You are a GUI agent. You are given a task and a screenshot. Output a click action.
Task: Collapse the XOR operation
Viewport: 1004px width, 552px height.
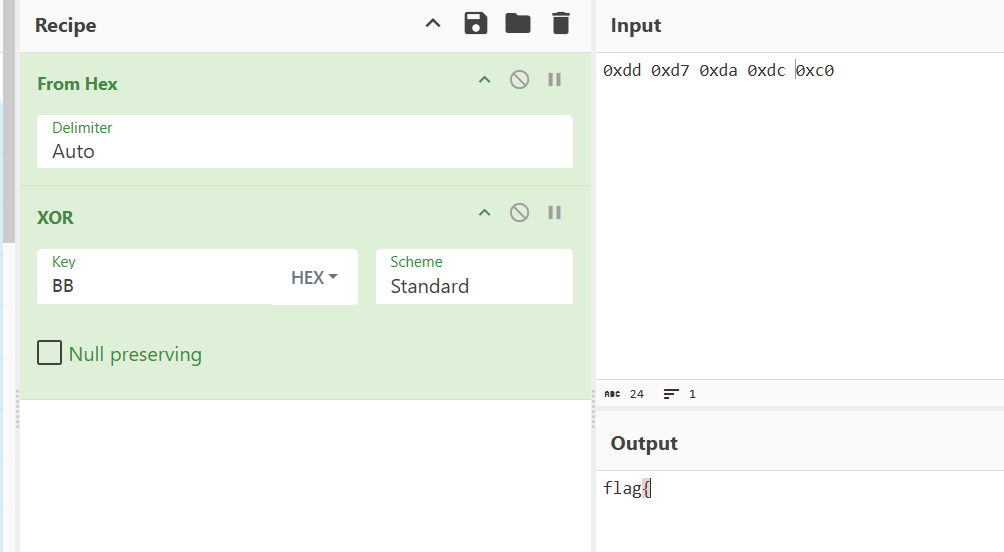[485, 213]
